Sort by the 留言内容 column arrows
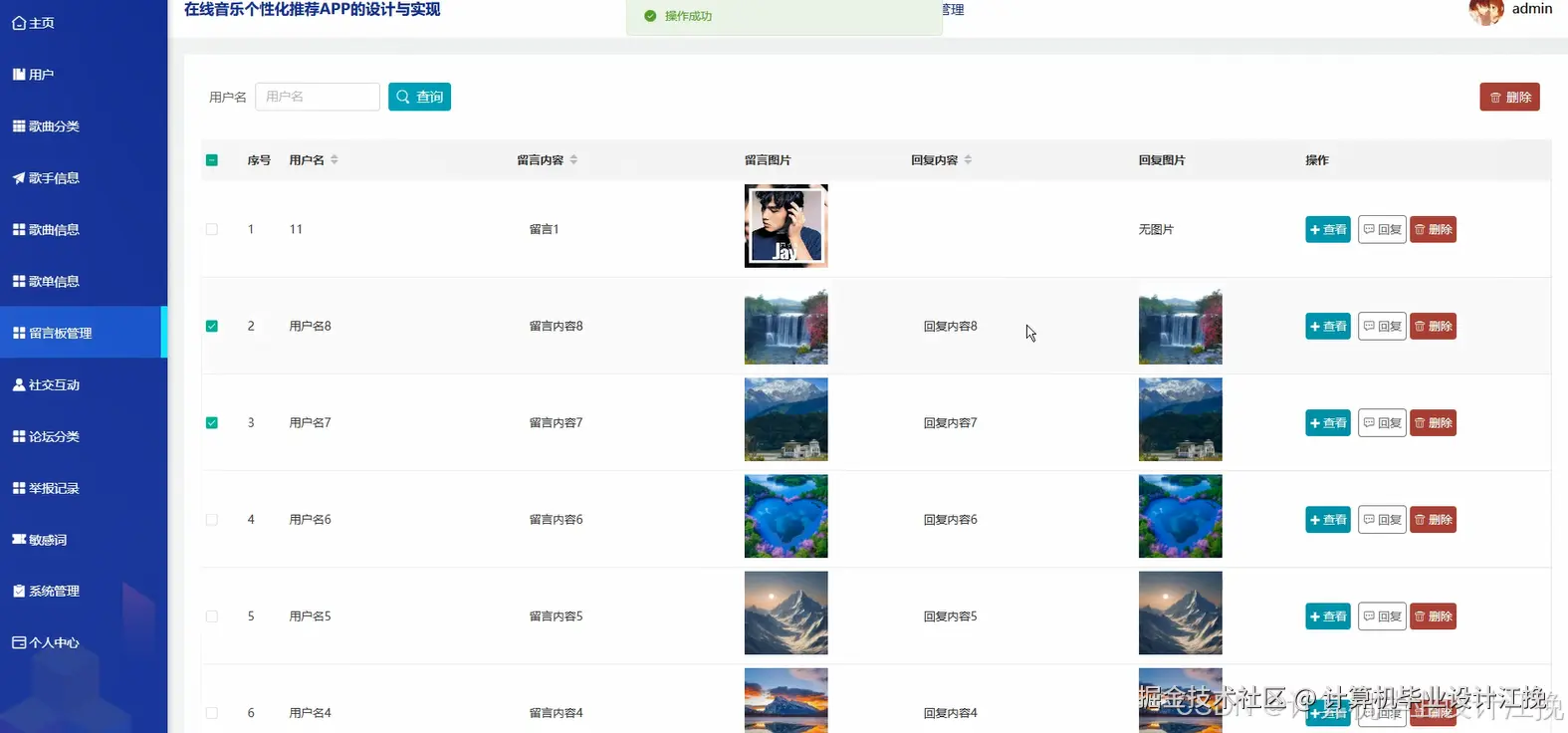1568x733 pixels. 573,159
